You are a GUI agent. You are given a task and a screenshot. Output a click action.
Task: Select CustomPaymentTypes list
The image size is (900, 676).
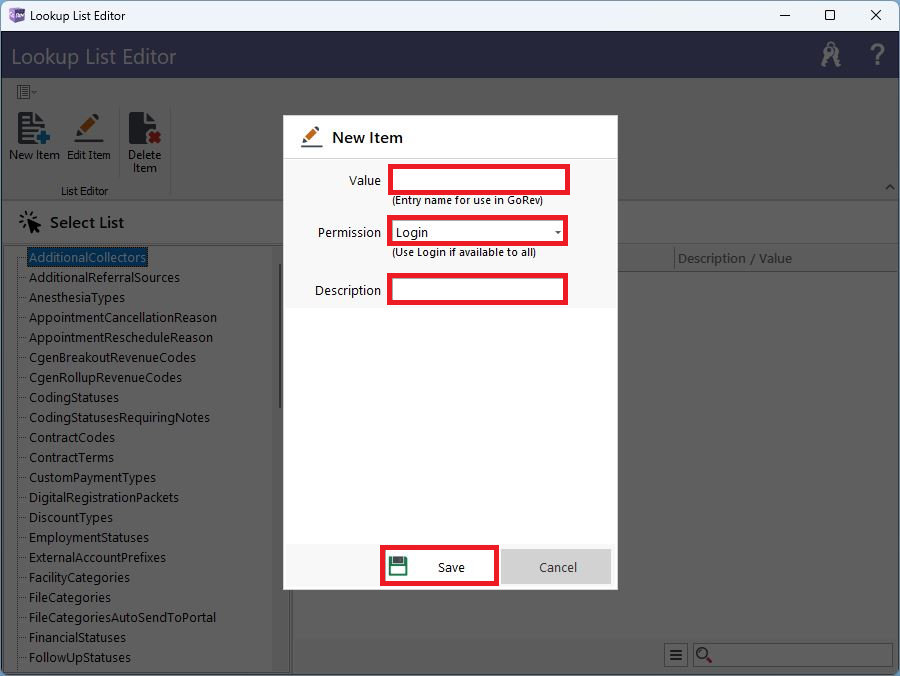click(x=92, y=477)
